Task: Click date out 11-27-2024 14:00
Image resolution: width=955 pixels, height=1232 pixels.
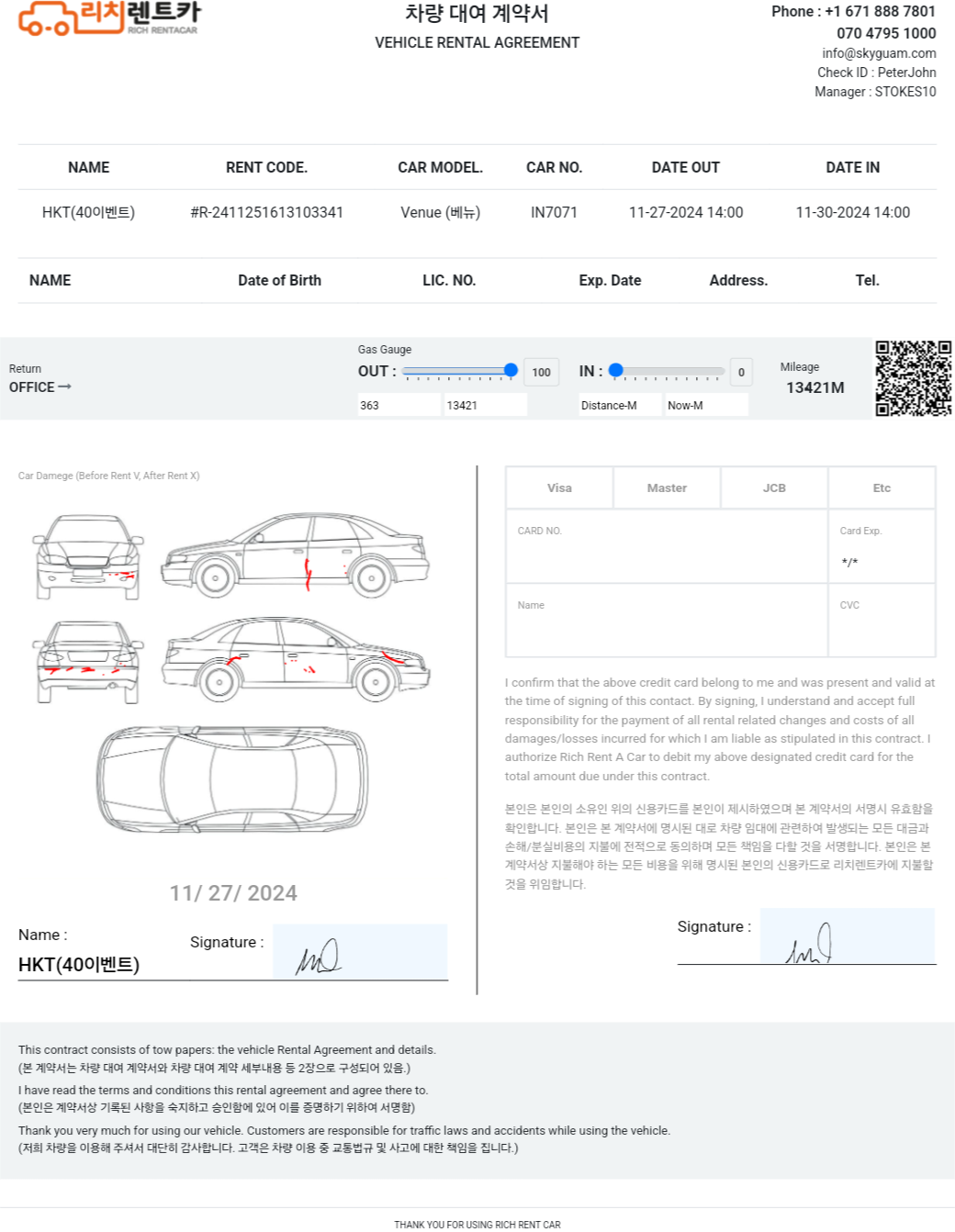Action: [x=686, y=212]
